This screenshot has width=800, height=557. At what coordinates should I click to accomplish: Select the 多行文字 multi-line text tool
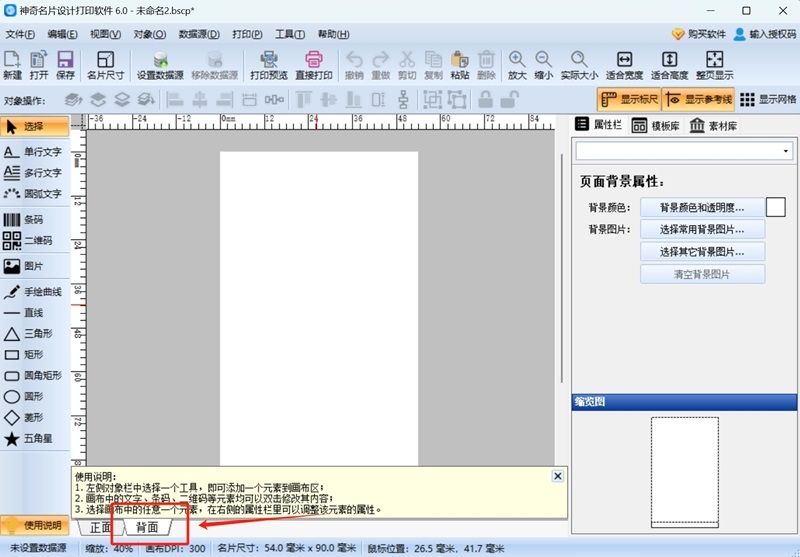point(34,173)
